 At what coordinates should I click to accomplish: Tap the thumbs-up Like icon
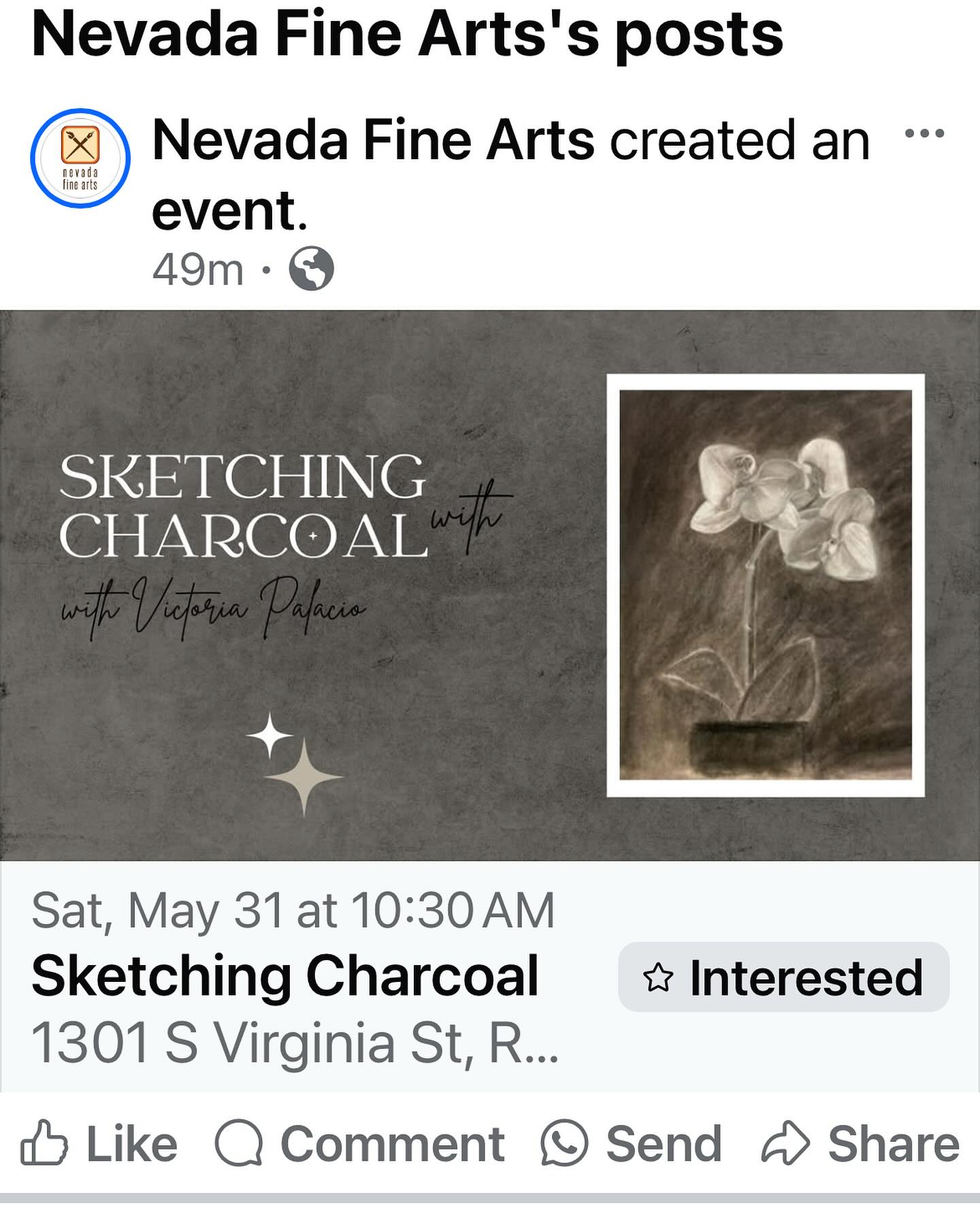45,1143
